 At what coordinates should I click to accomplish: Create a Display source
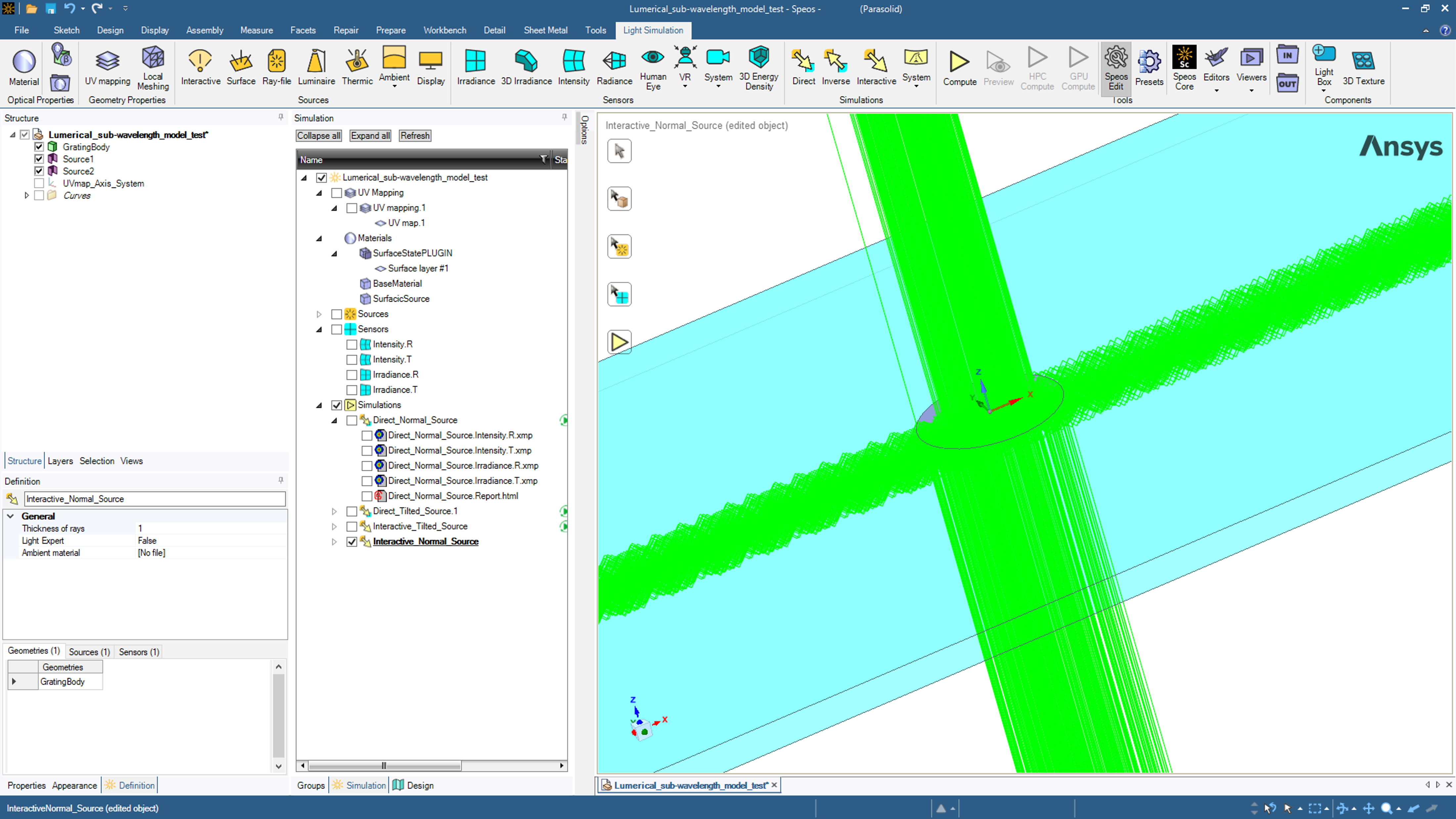coord(431,67)
